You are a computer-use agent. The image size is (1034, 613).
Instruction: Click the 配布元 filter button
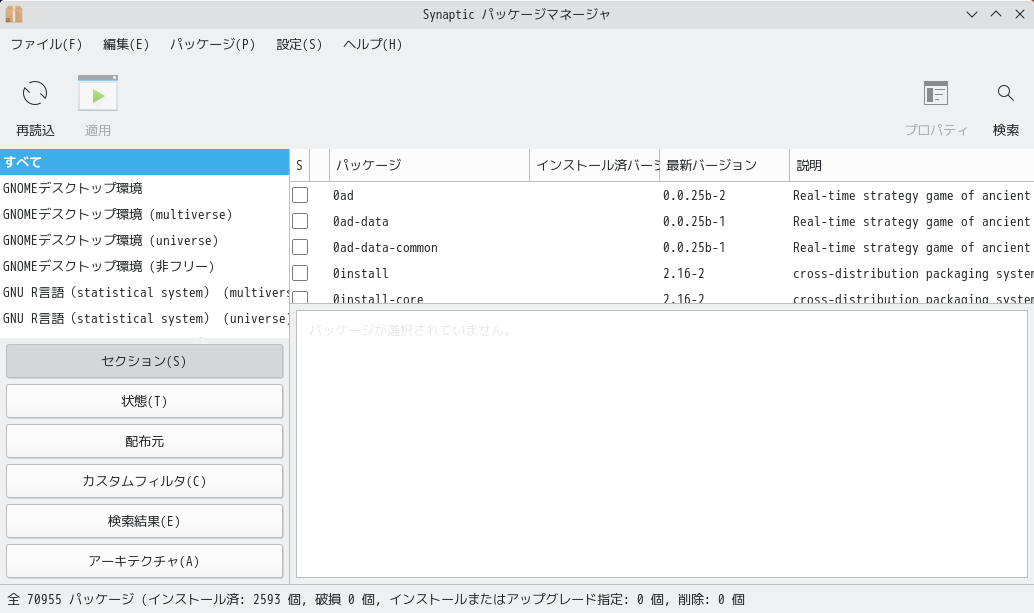pos(144,442)
